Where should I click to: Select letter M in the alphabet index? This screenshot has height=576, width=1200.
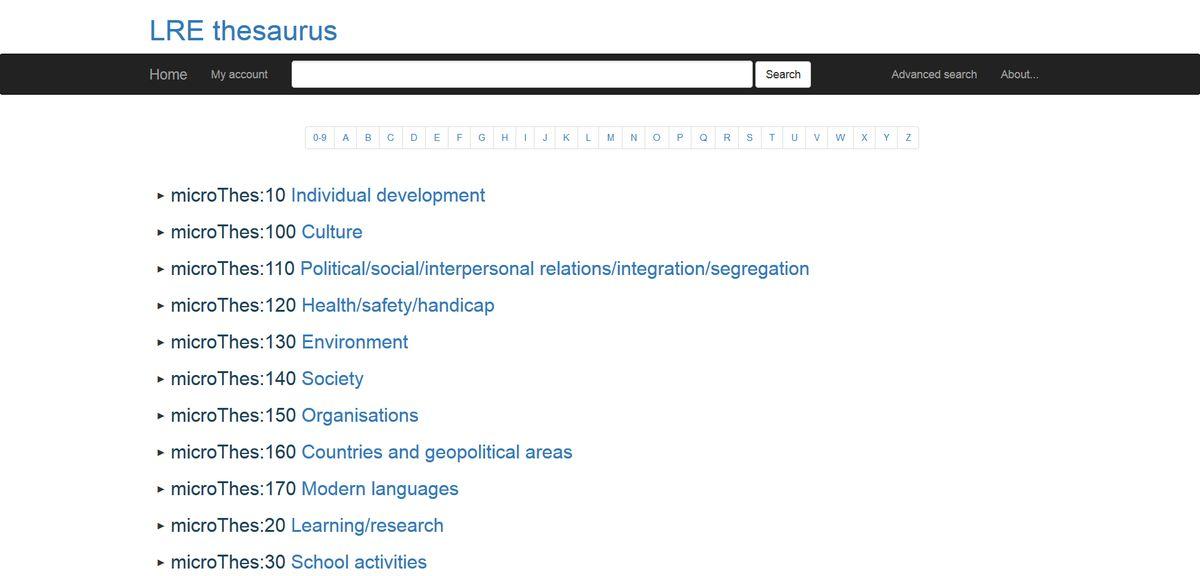[x=610, y=138]
